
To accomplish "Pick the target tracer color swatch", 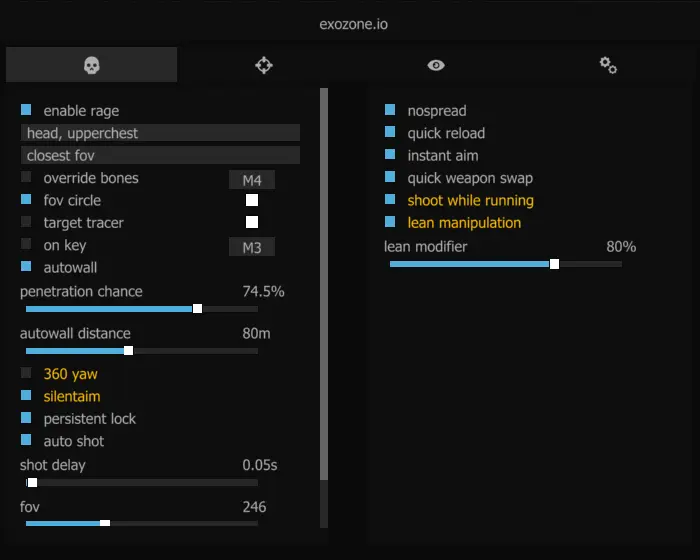I will click(x=252, y=222).
